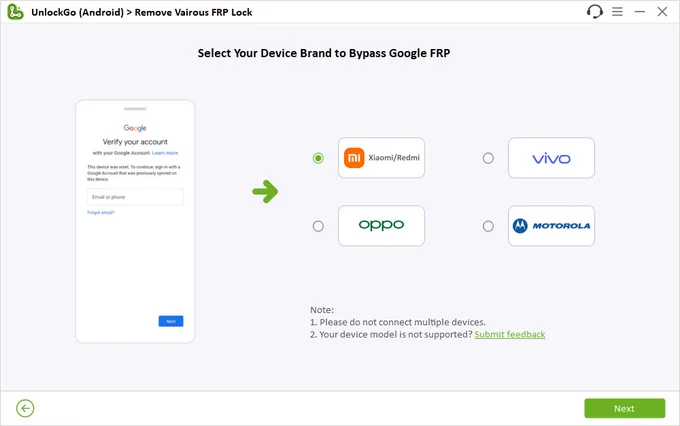
Task: Close the UnlockGo window
Action: (662, 12)
